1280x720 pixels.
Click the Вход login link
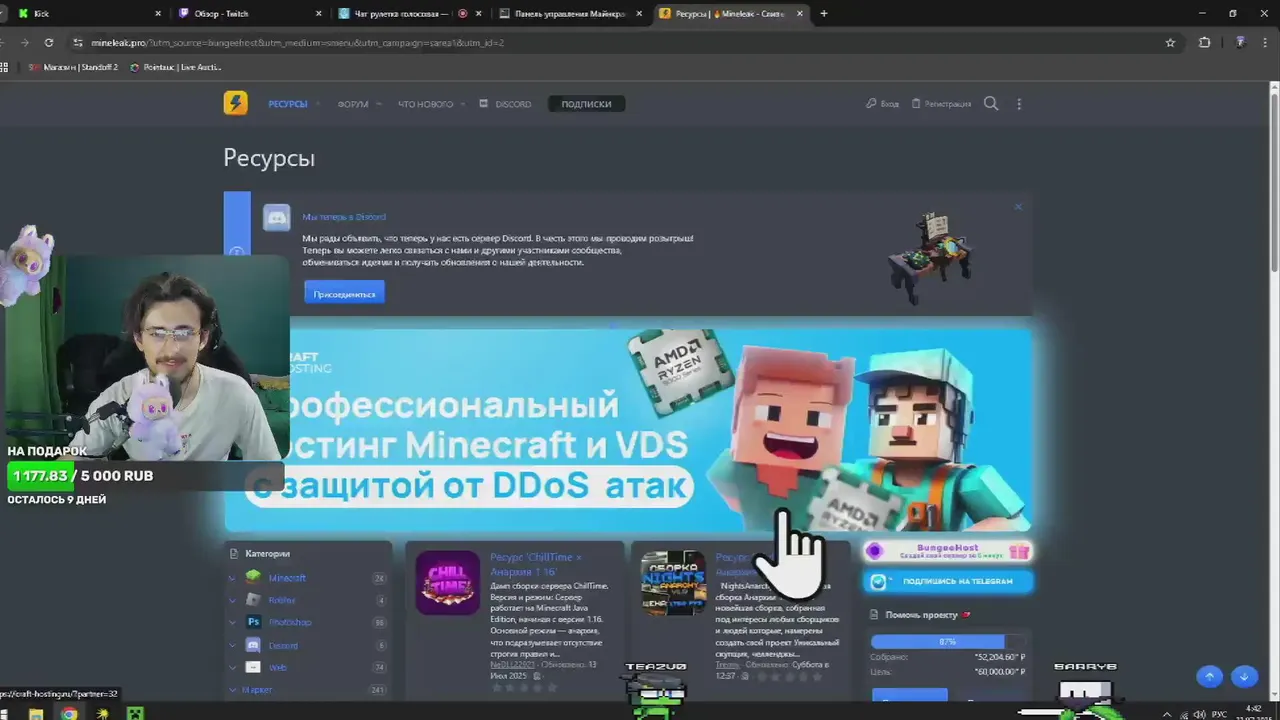(x=882, y=104)
